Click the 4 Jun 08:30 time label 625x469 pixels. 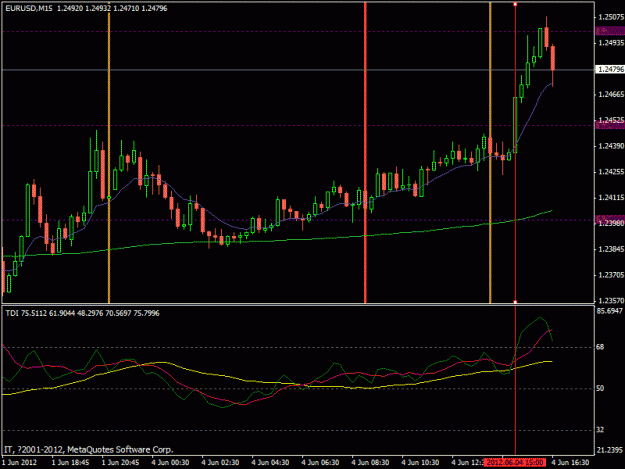coord(371,463)
